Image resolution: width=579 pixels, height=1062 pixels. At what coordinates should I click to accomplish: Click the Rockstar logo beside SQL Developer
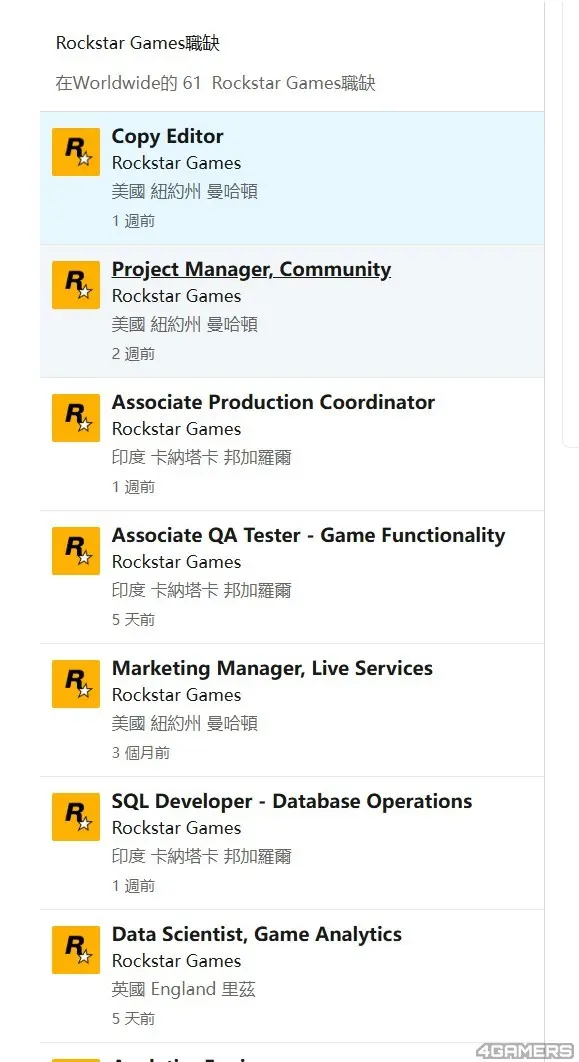click(76, 817)
